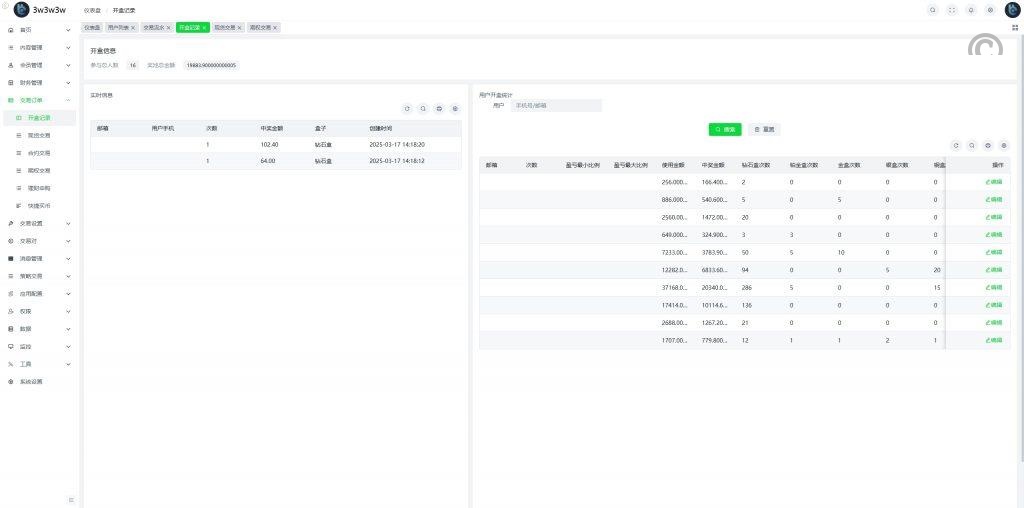Toggle search bar visibility in the 用户开盒统计 toolbar
This screenshot has width=1024, height=508.
[971, 145]
